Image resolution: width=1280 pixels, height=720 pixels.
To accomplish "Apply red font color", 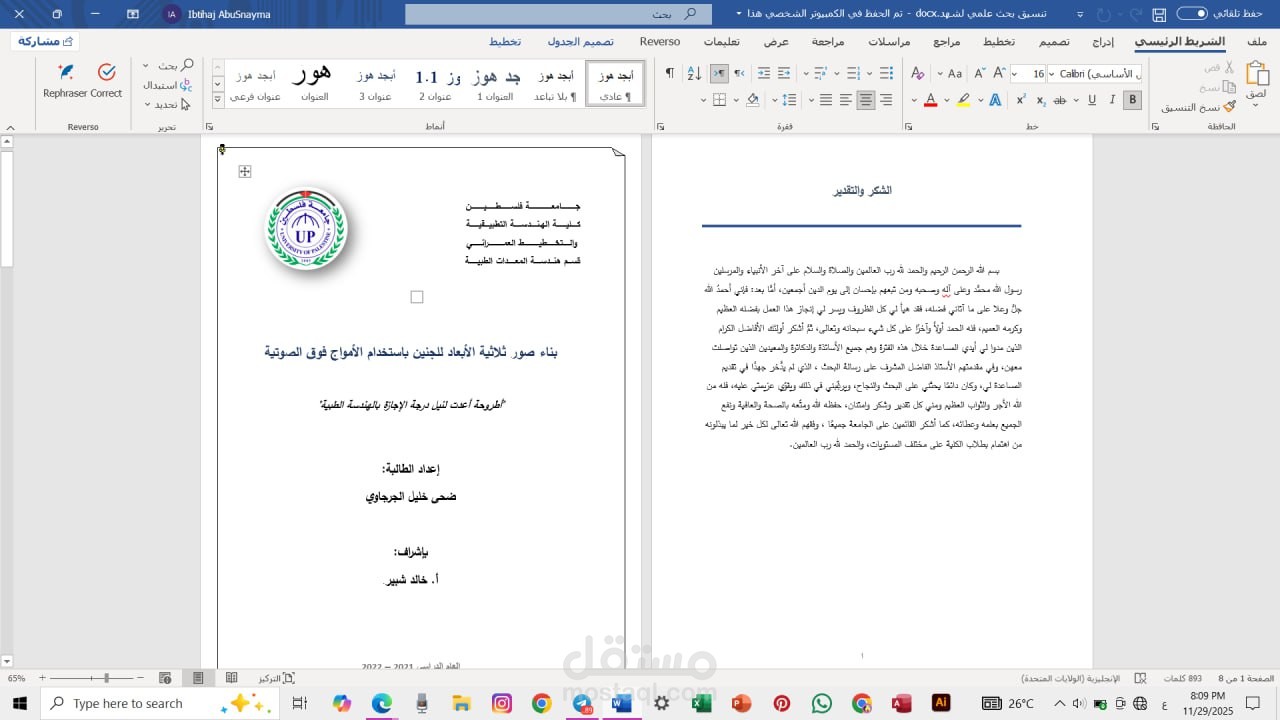I will pos(930,100).
